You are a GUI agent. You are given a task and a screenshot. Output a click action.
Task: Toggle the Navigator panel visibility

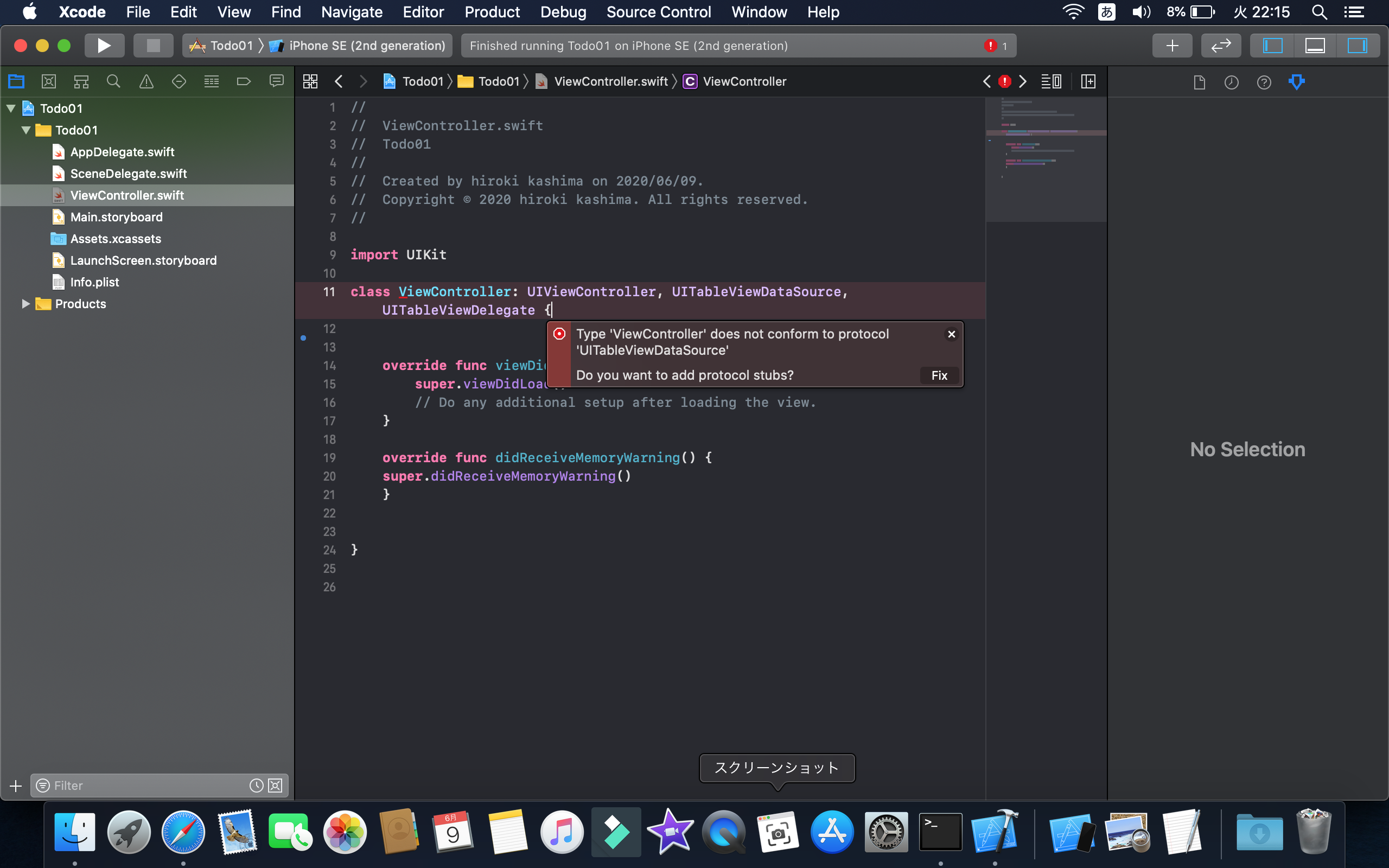coord(1272,46)
